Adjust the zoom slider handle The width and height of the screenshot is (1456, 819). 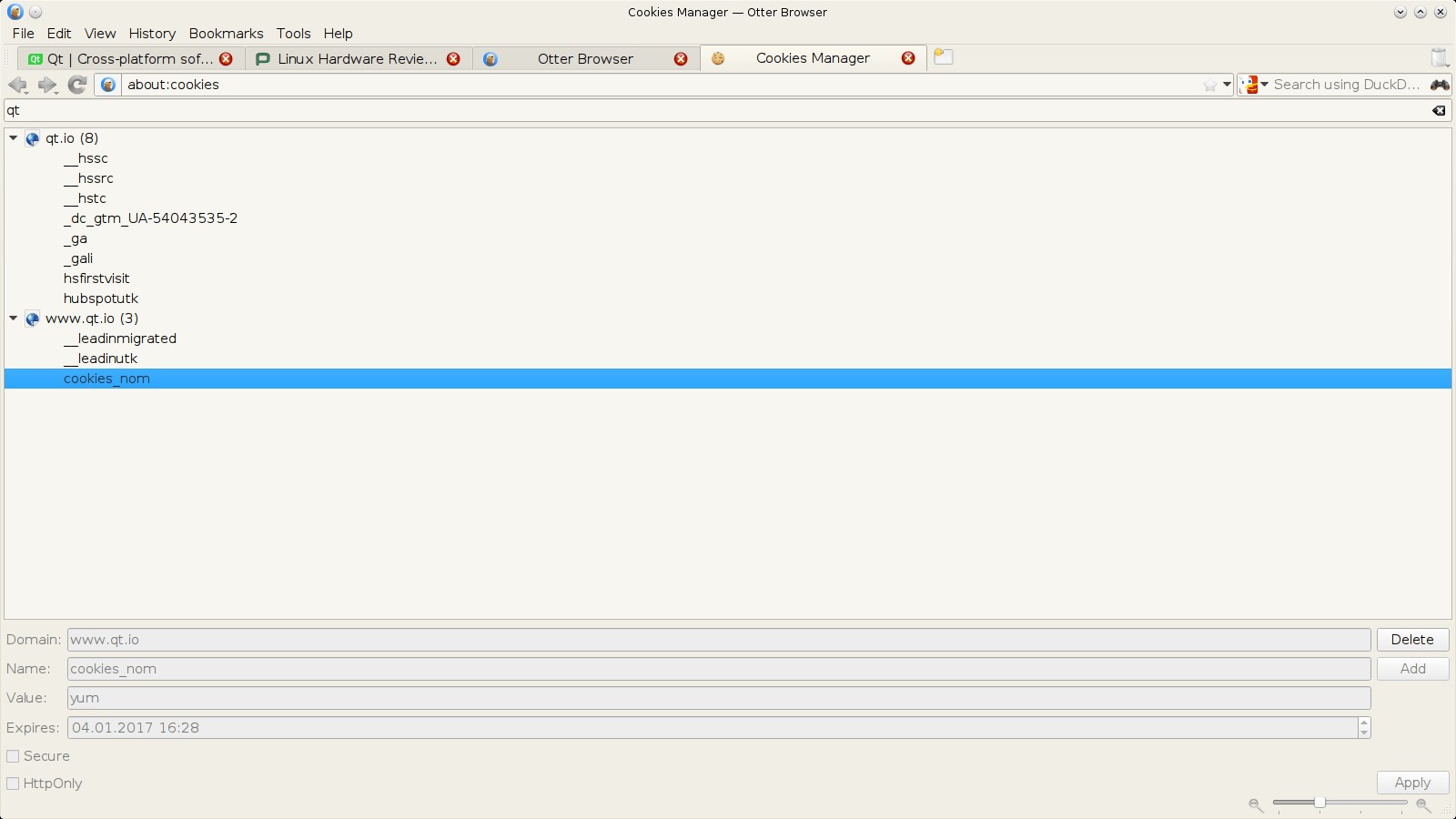(x=1319, y=803)
